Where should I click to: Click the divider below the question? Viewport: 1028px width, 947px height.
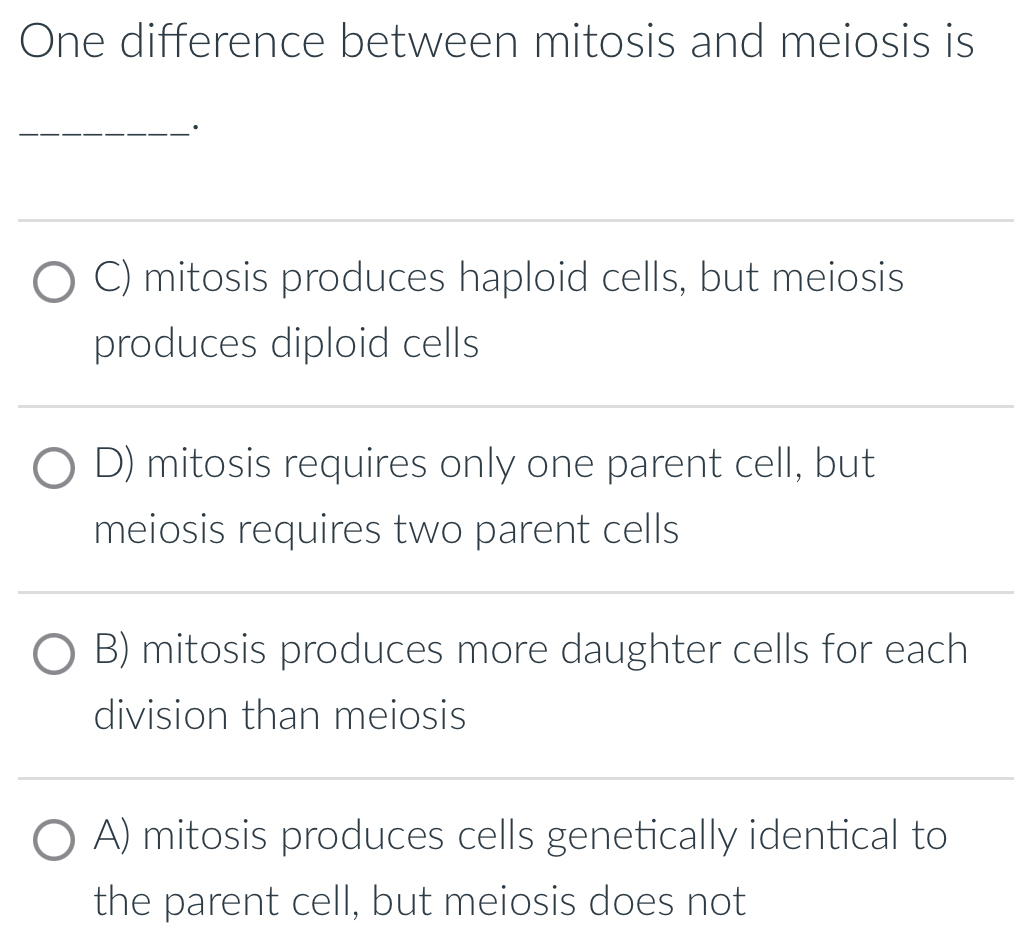(x=514, y=220)
